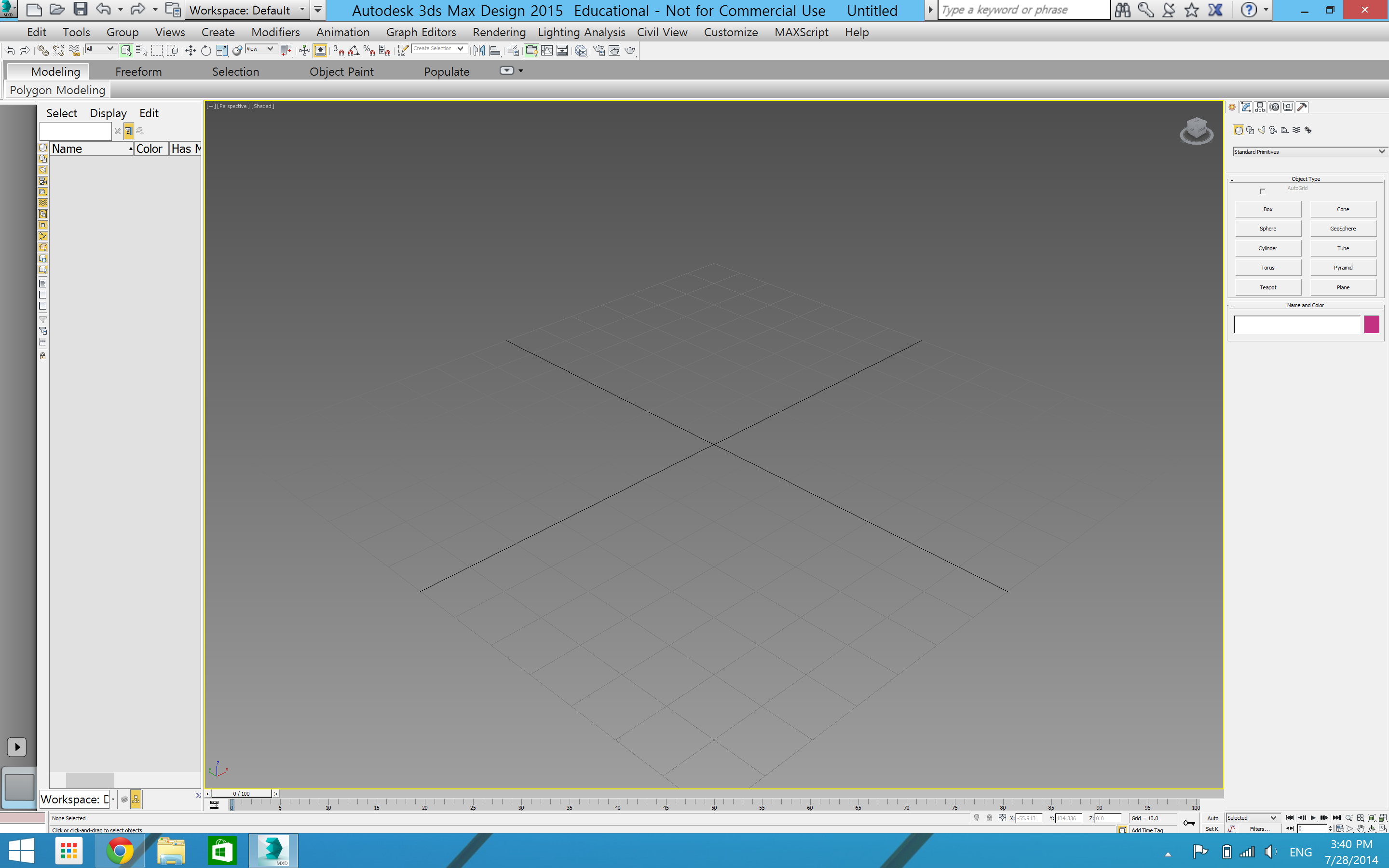Enable the AutoGrid checkbox
This screenshot has width=1389, height=868.
(1262, 191)
